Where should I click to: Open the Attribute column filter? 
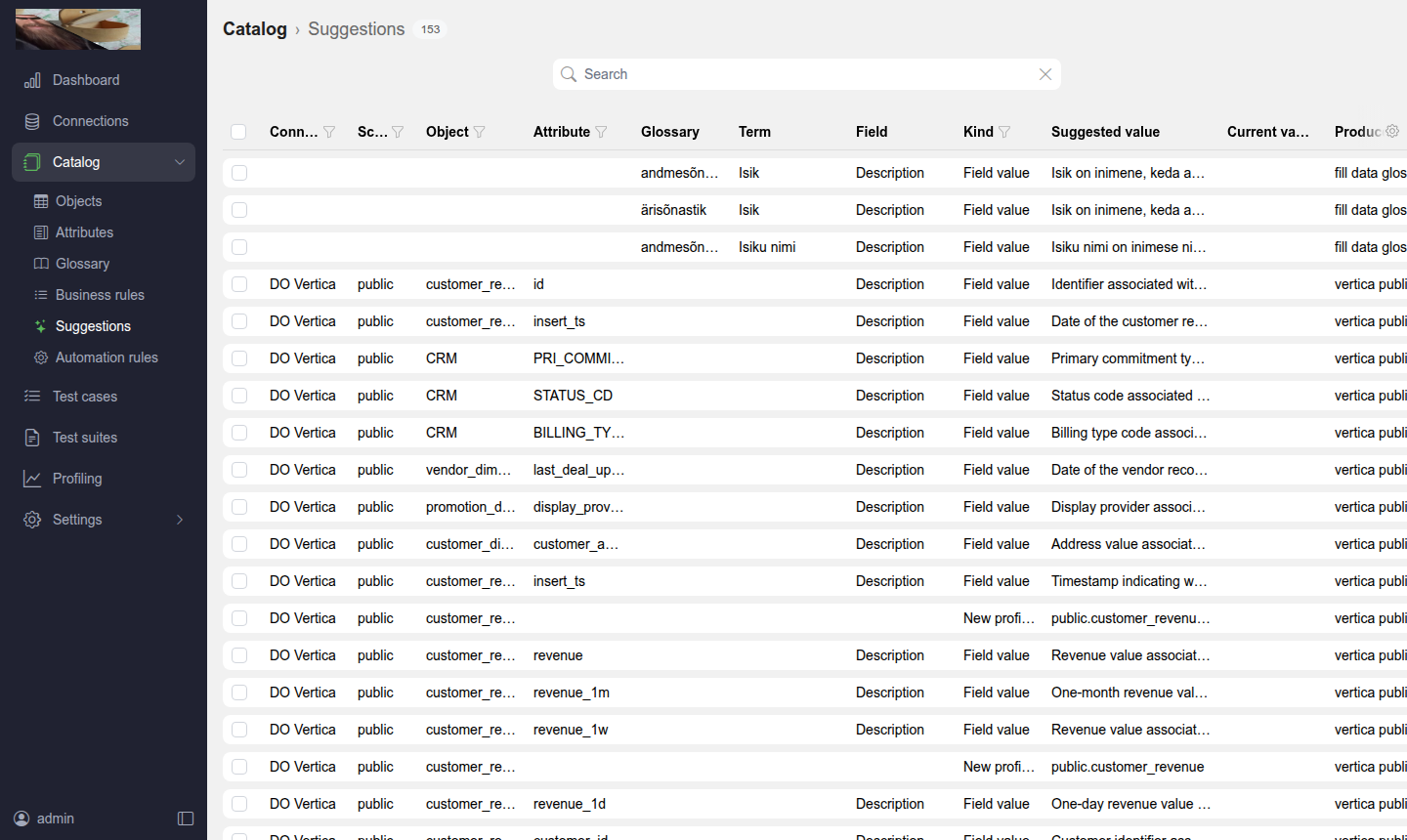601,132
